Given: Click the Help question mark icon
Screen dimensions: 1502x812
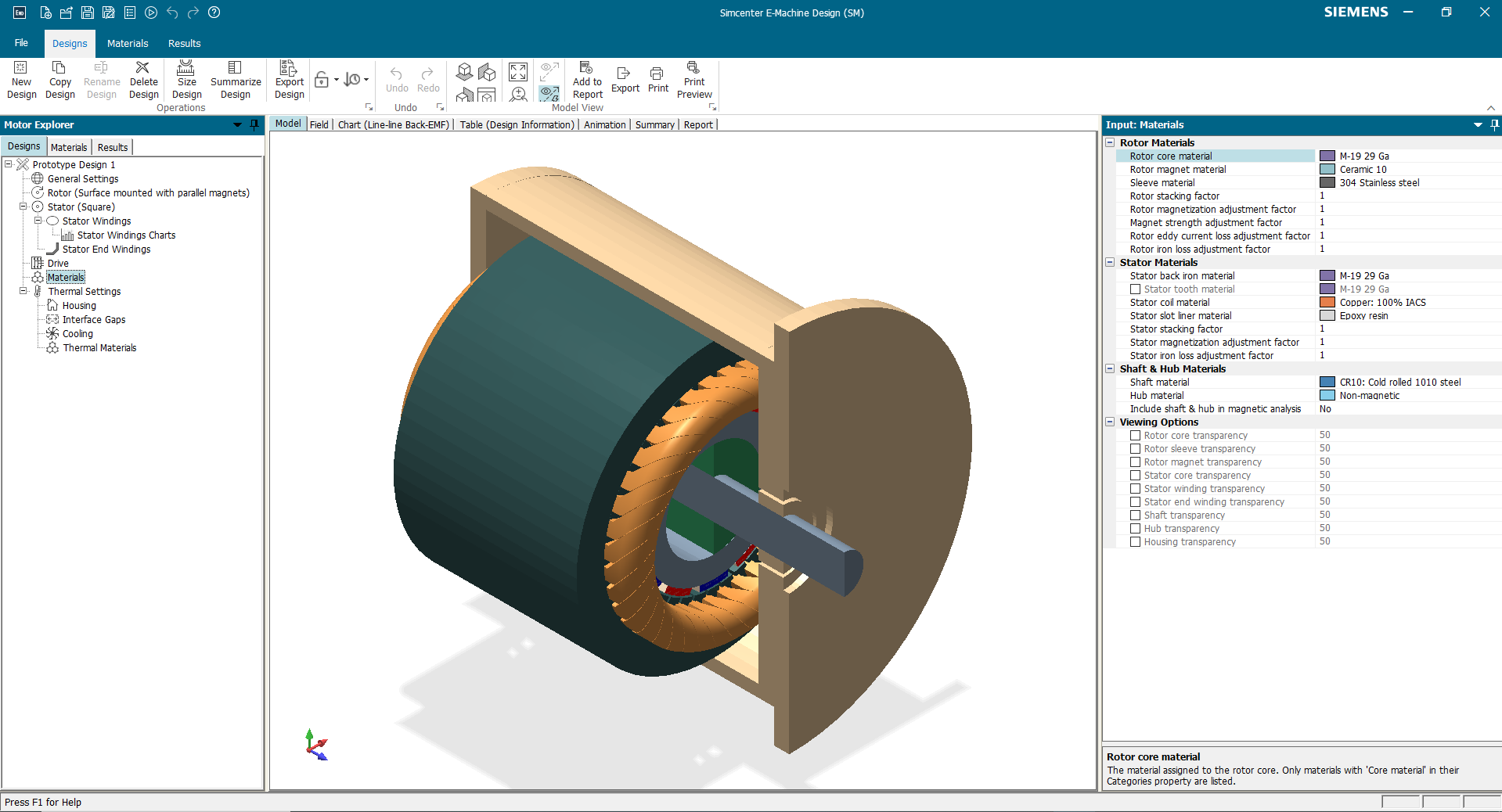Looking at the screenshot, I should coord(214,13).
